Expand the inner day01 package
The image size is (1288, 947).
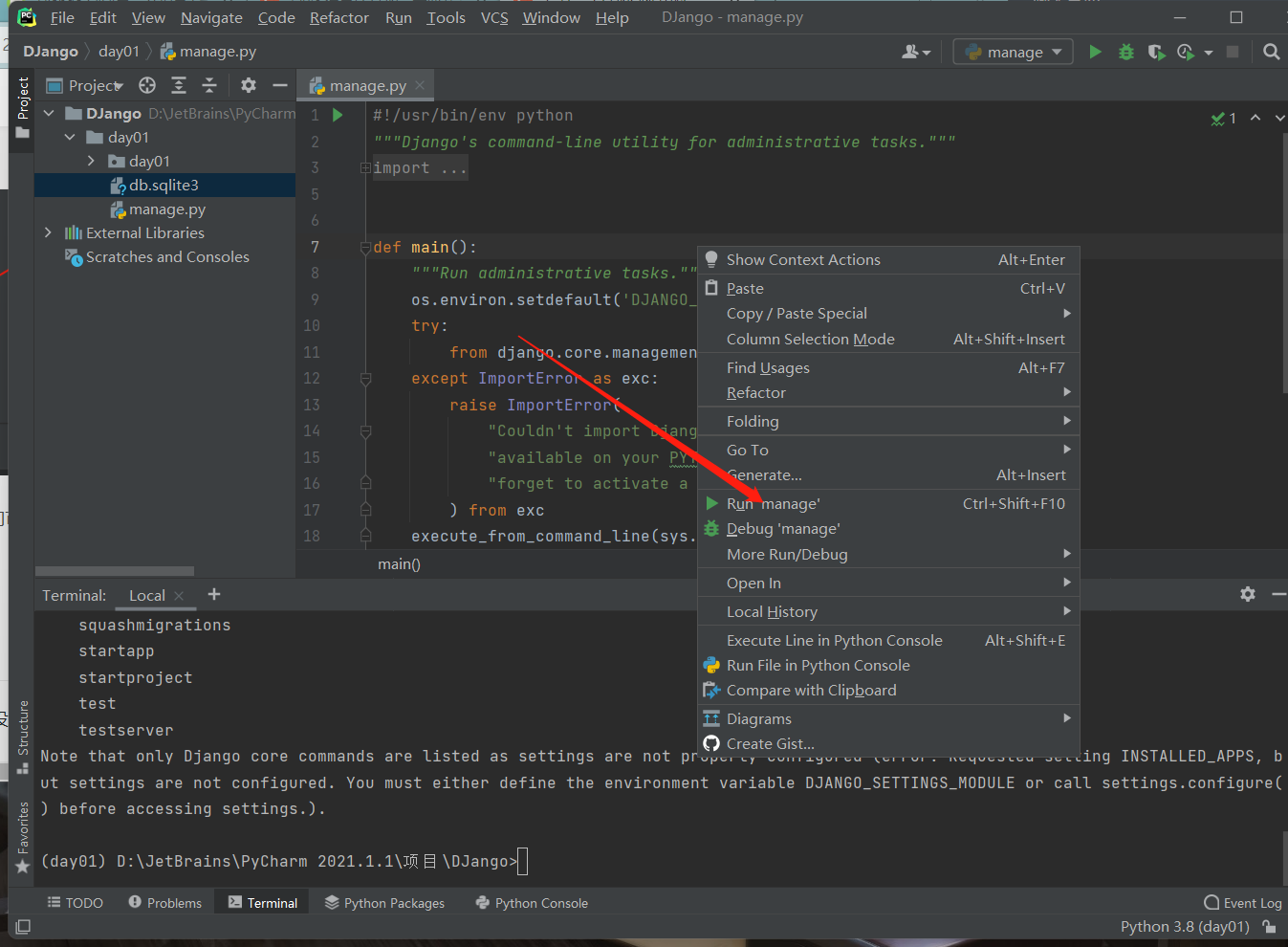(x=91, y=161)
